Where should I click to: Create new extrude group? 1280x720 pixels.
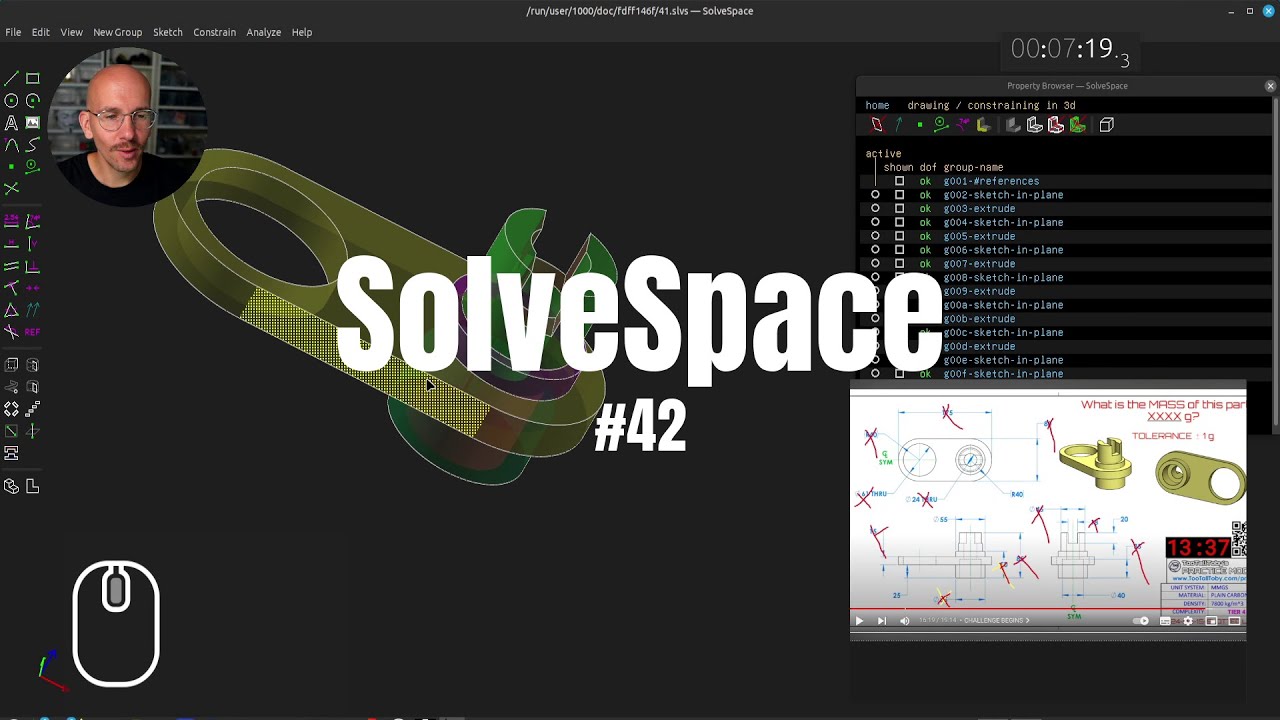point(11,365)
